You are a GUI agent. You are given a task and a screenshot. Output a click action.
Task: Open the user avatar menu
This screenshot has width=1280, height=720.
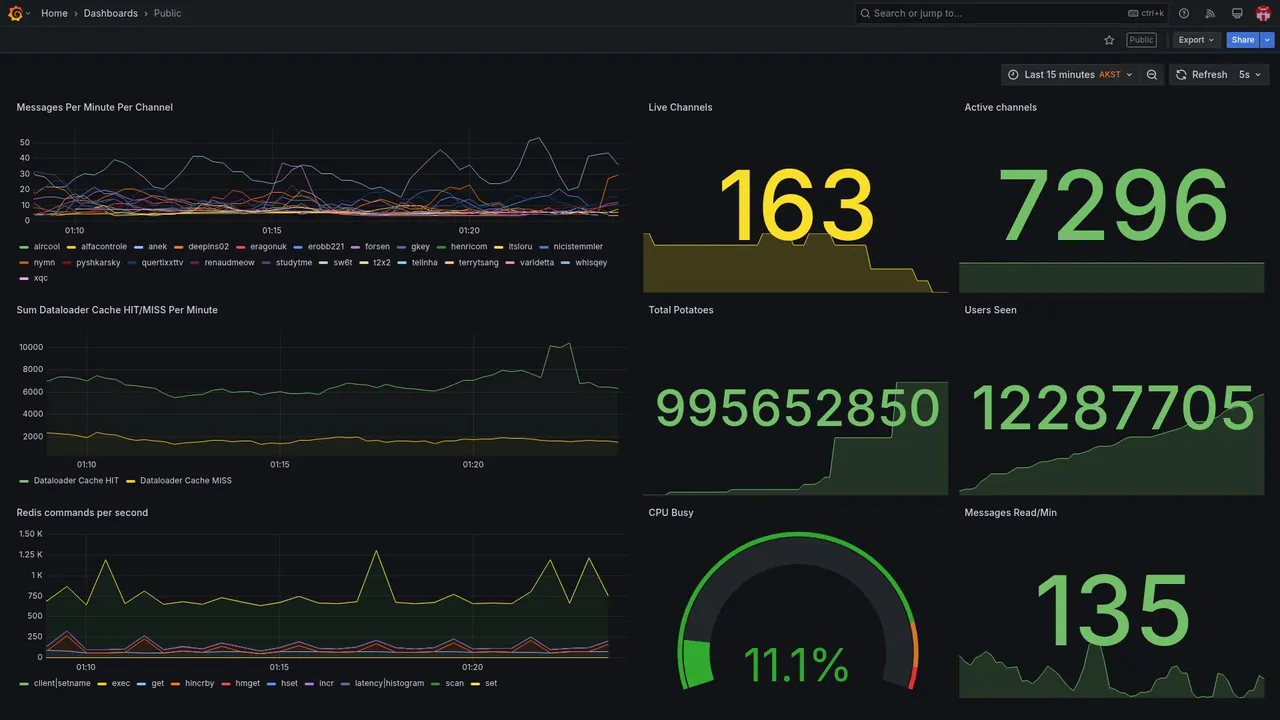click(x=1263, y=13)
